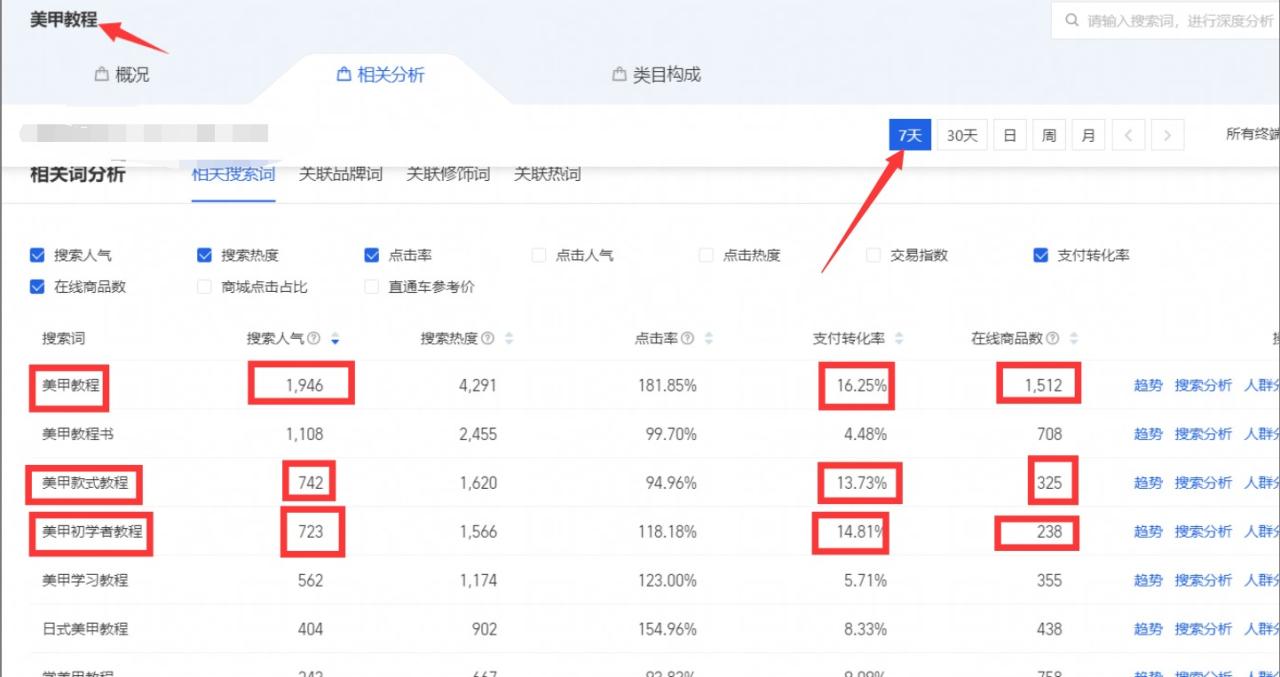Go to previous date period arrow
Image resolution: width=1280 pixels, height=677 pixels.
click(1128, 135)
